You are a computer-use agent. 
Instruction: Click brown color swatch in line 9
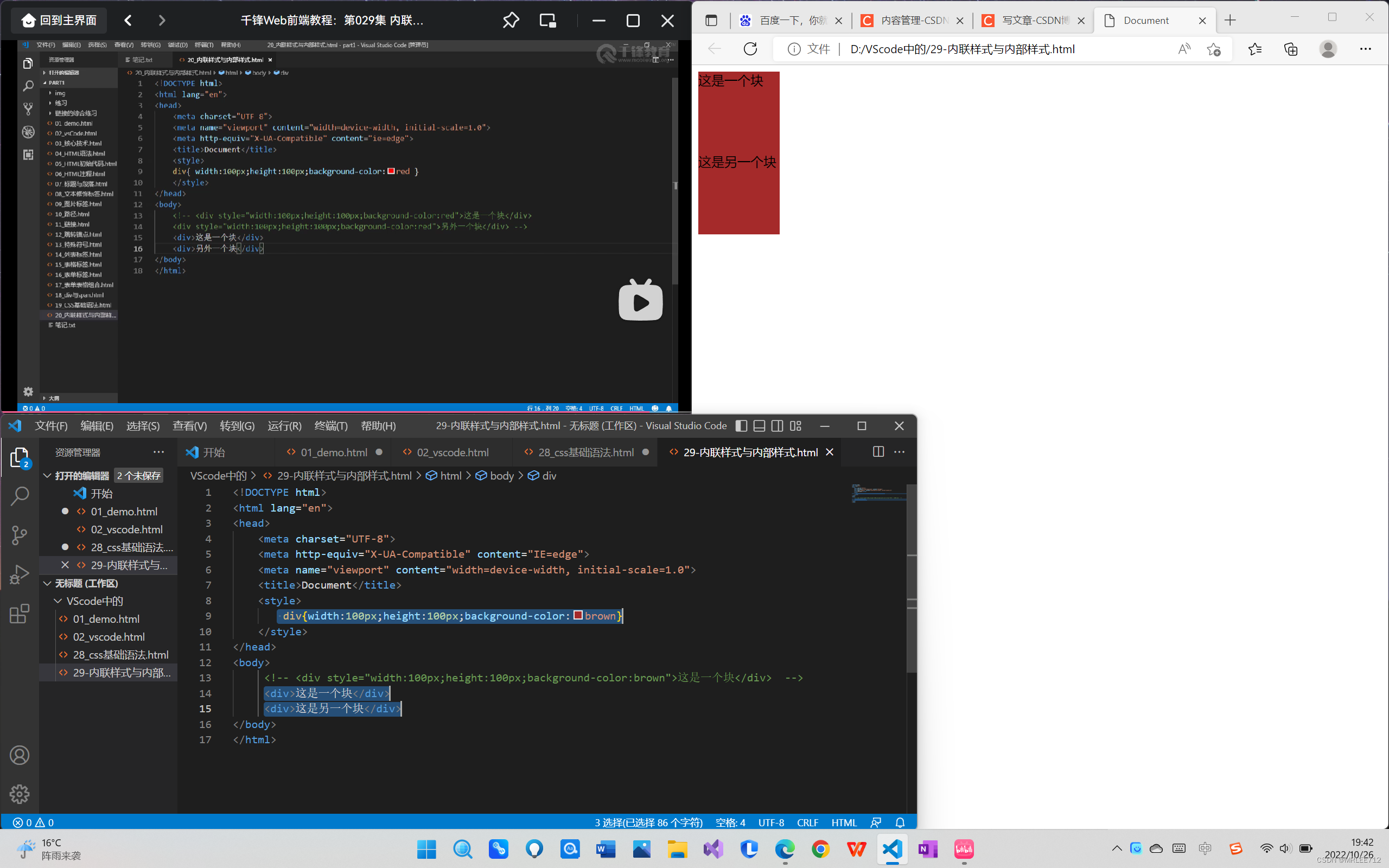pos(578,615)
